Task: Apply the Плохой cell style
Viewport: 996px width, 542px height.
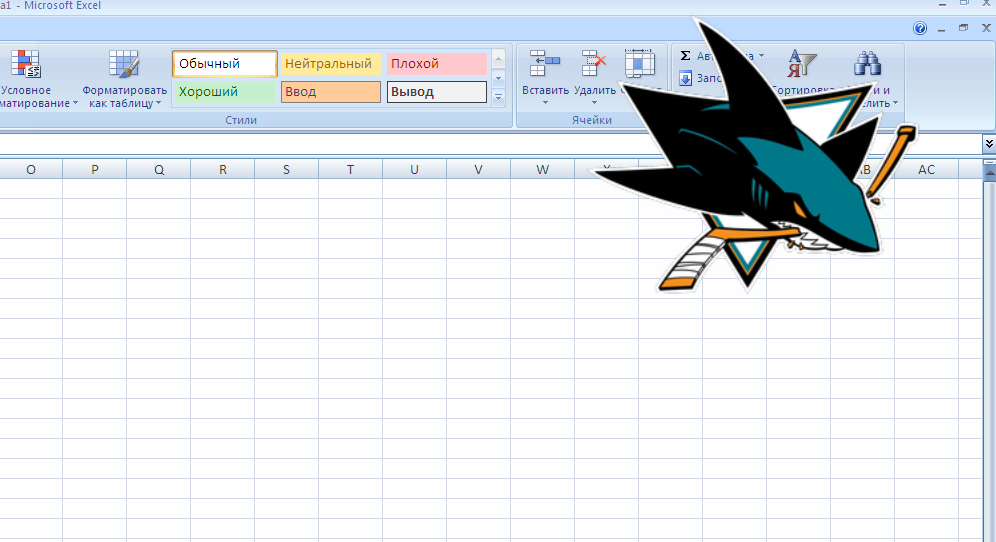Action: (x=437, y=64)
